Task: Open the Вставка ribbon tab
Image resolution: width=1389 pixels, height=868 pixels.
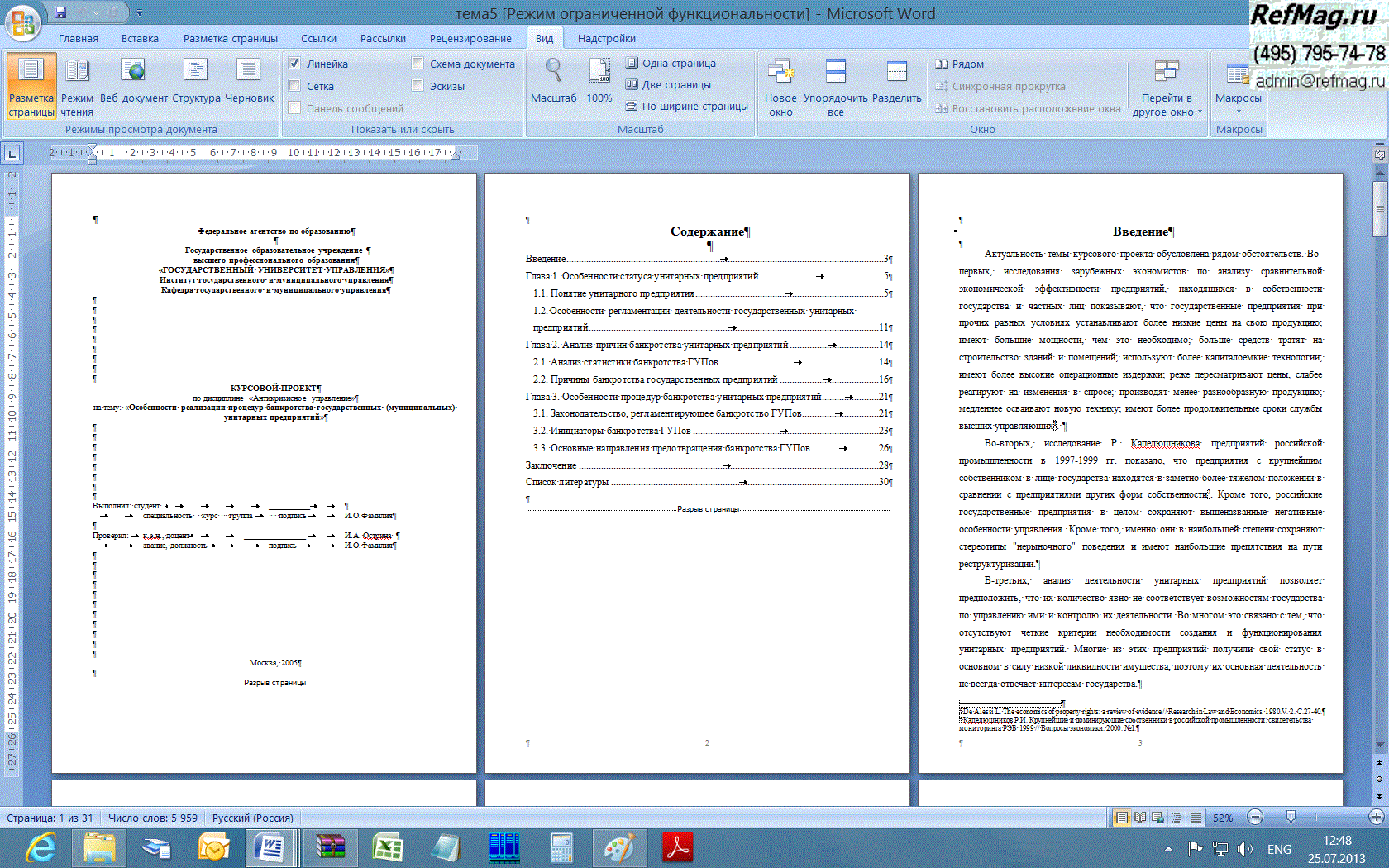Action: click(x=140, y=38)
